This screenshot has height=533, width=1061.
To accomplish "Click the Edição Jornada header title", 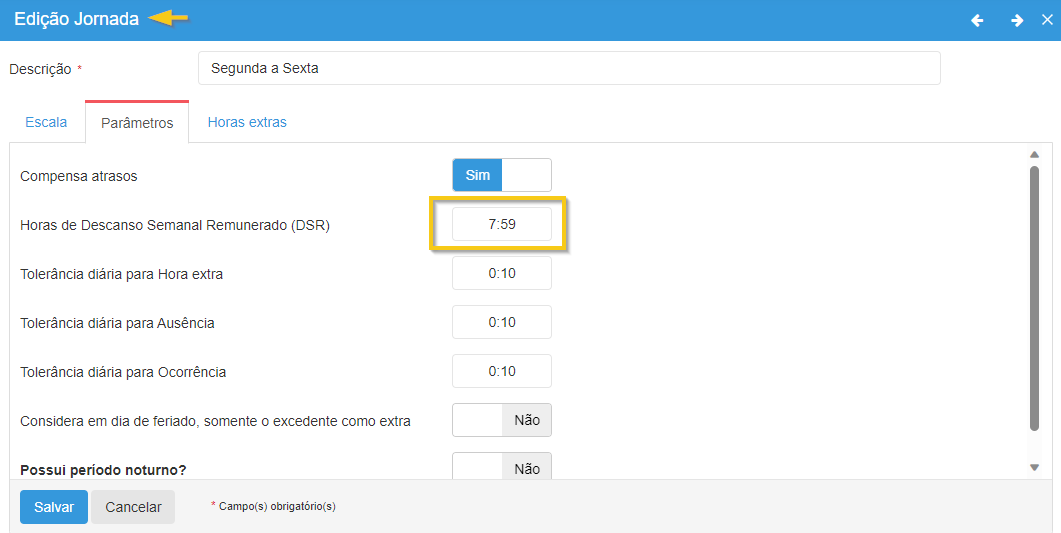I will [76, 19].
